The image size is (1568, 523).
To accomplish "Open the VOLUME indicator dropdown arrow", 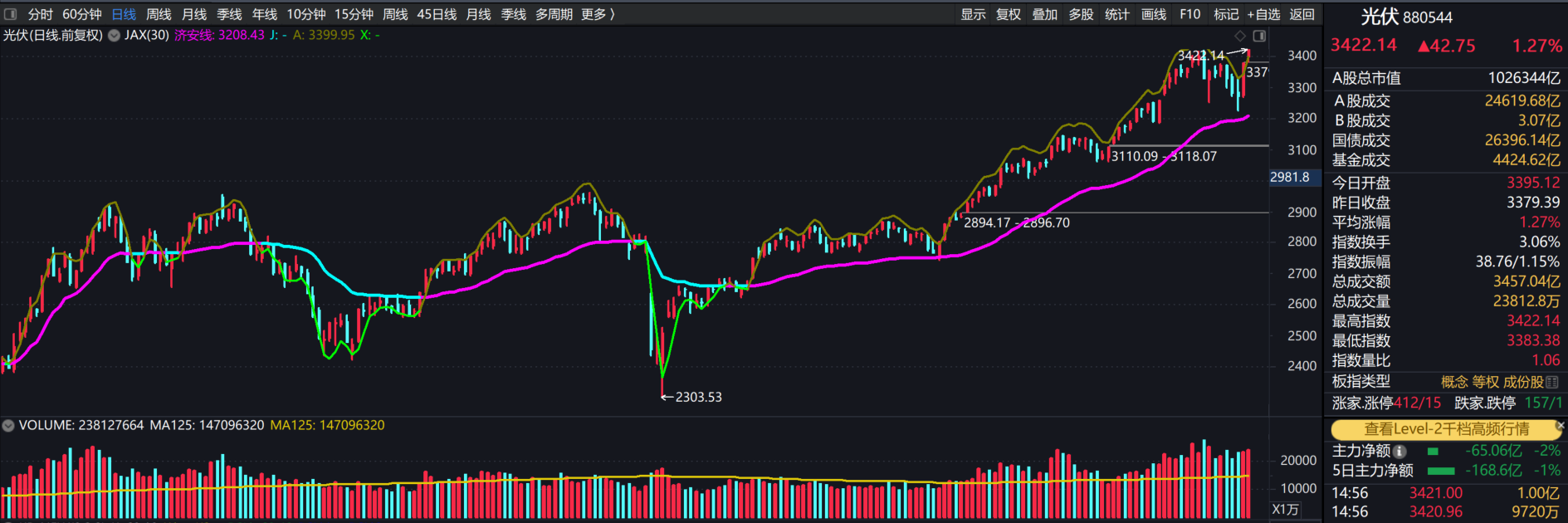I will pyautogui.click(x=8, y=425).
